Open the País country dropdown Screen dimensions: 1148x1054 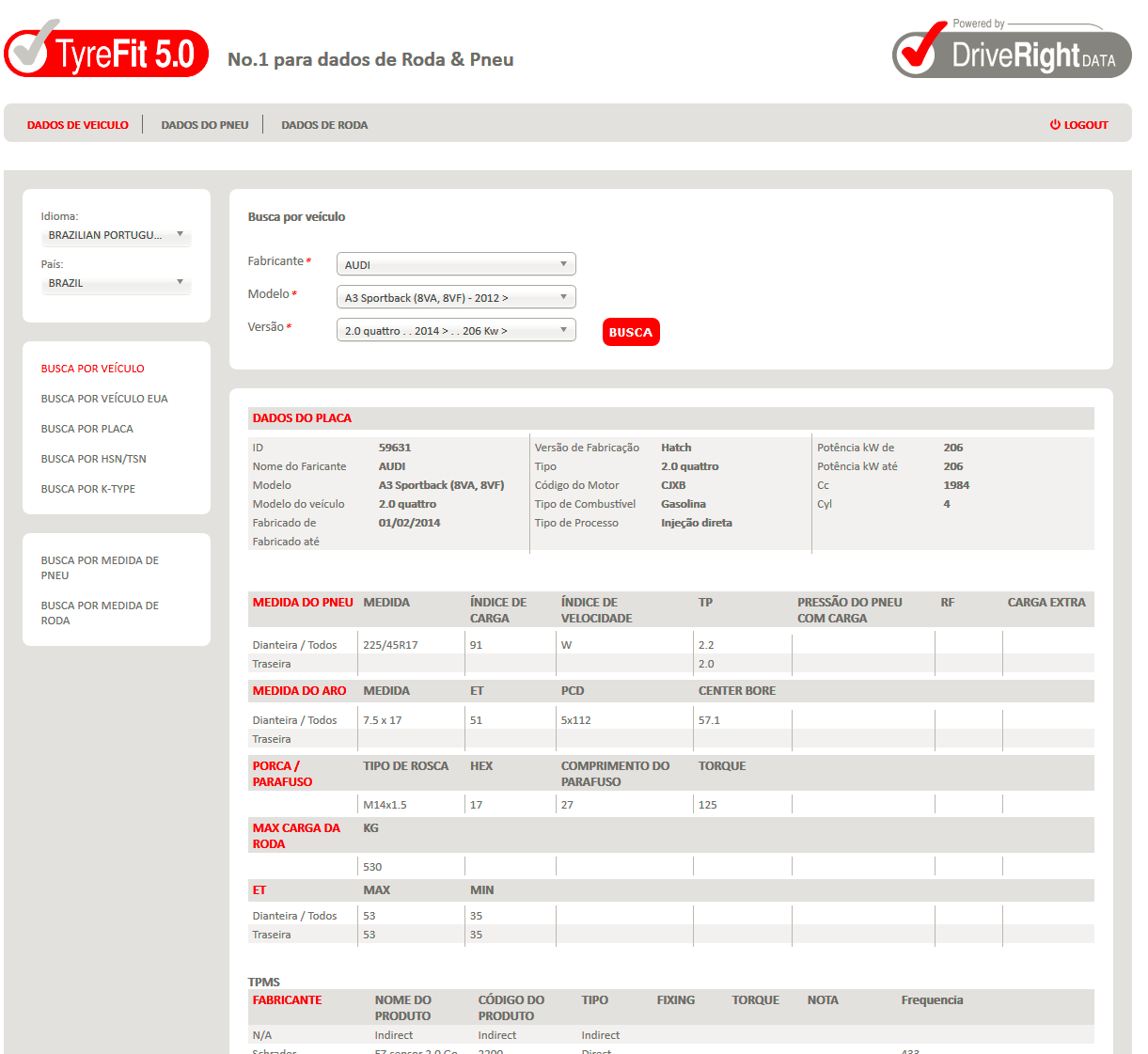click(116, 283)
